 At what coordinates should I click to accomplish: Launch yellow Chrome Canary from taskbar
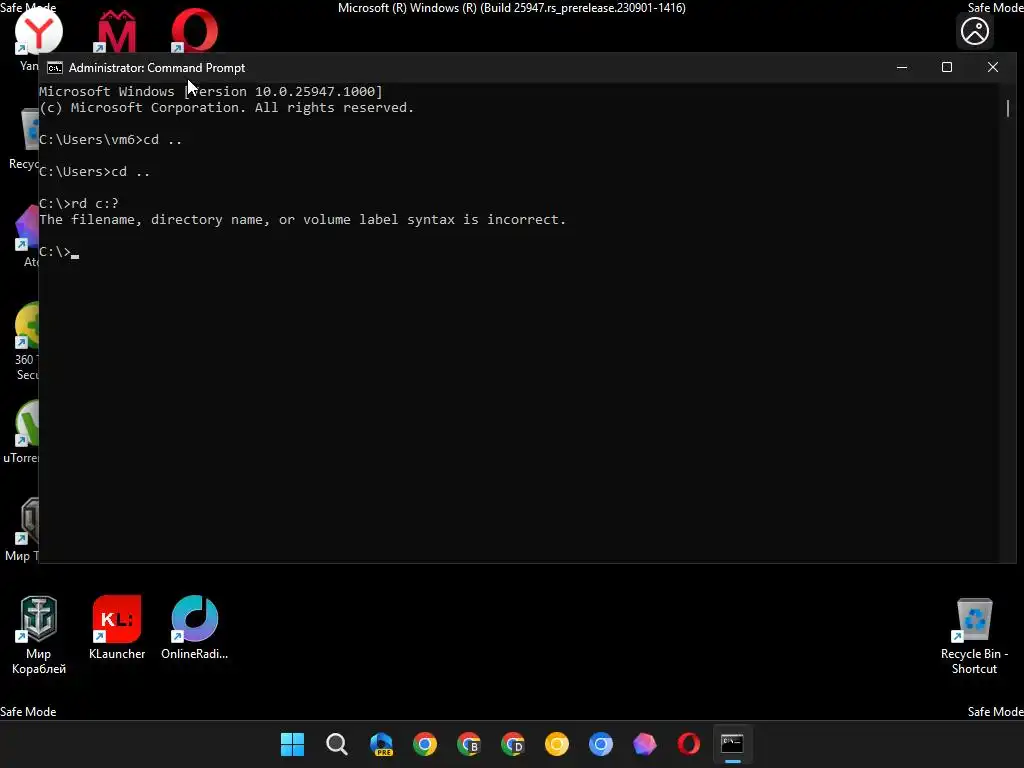pos(557,744)
